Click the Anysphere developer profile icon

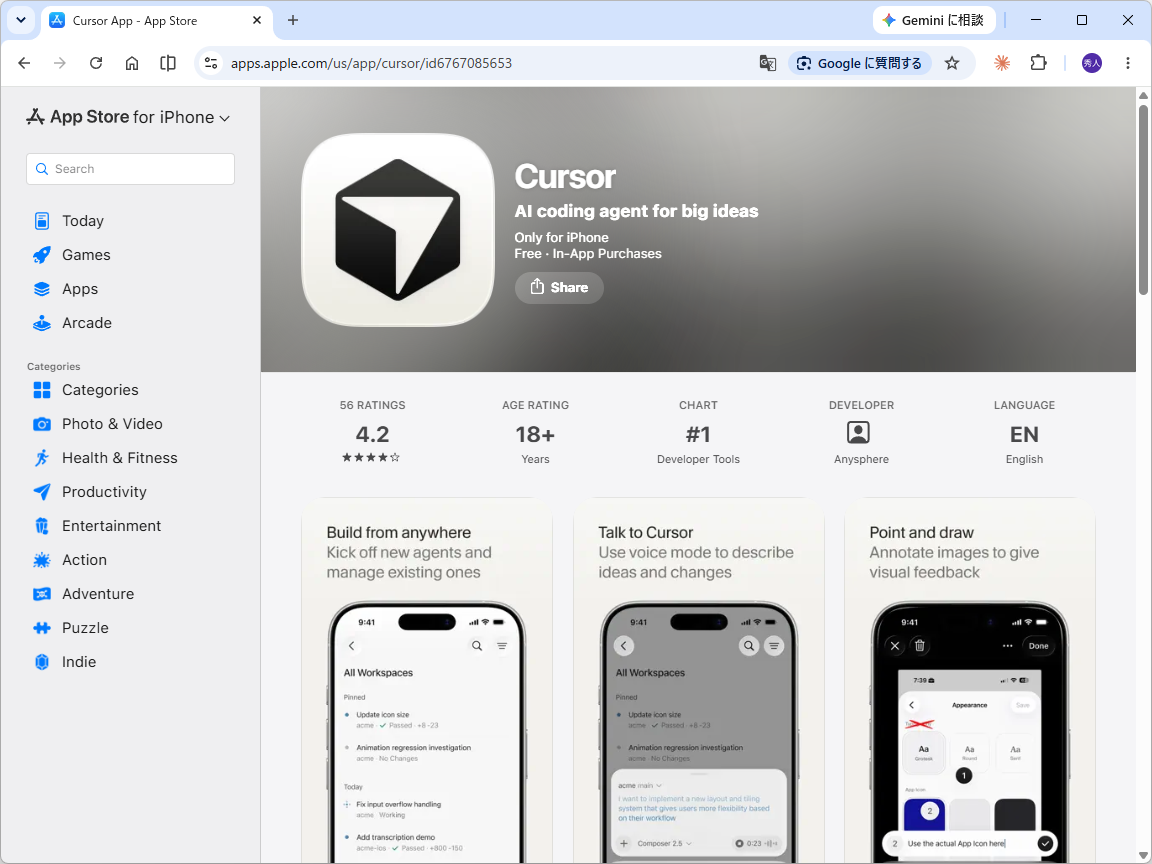[858, 432]
